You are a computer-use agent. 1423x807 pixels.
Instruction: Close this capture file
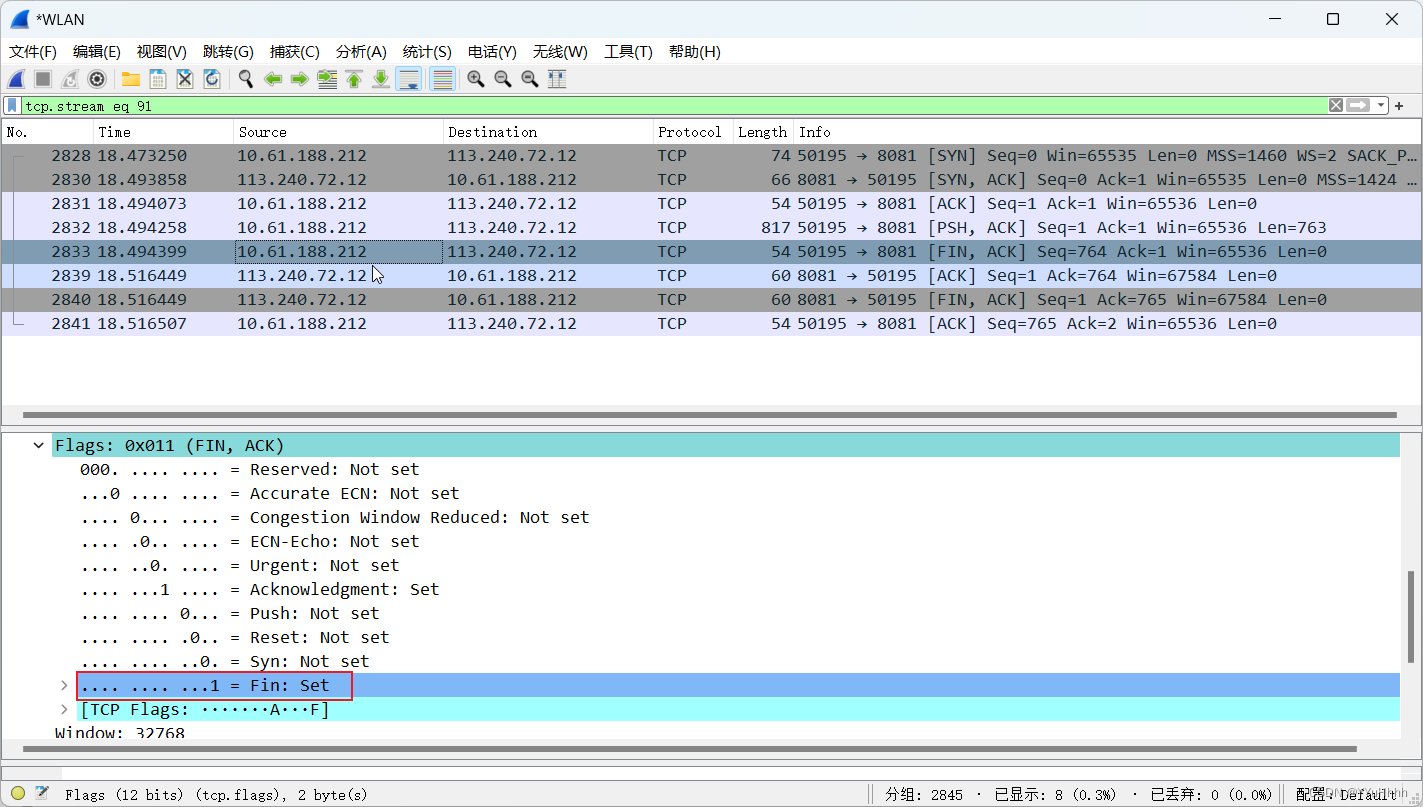click(185, 79)
